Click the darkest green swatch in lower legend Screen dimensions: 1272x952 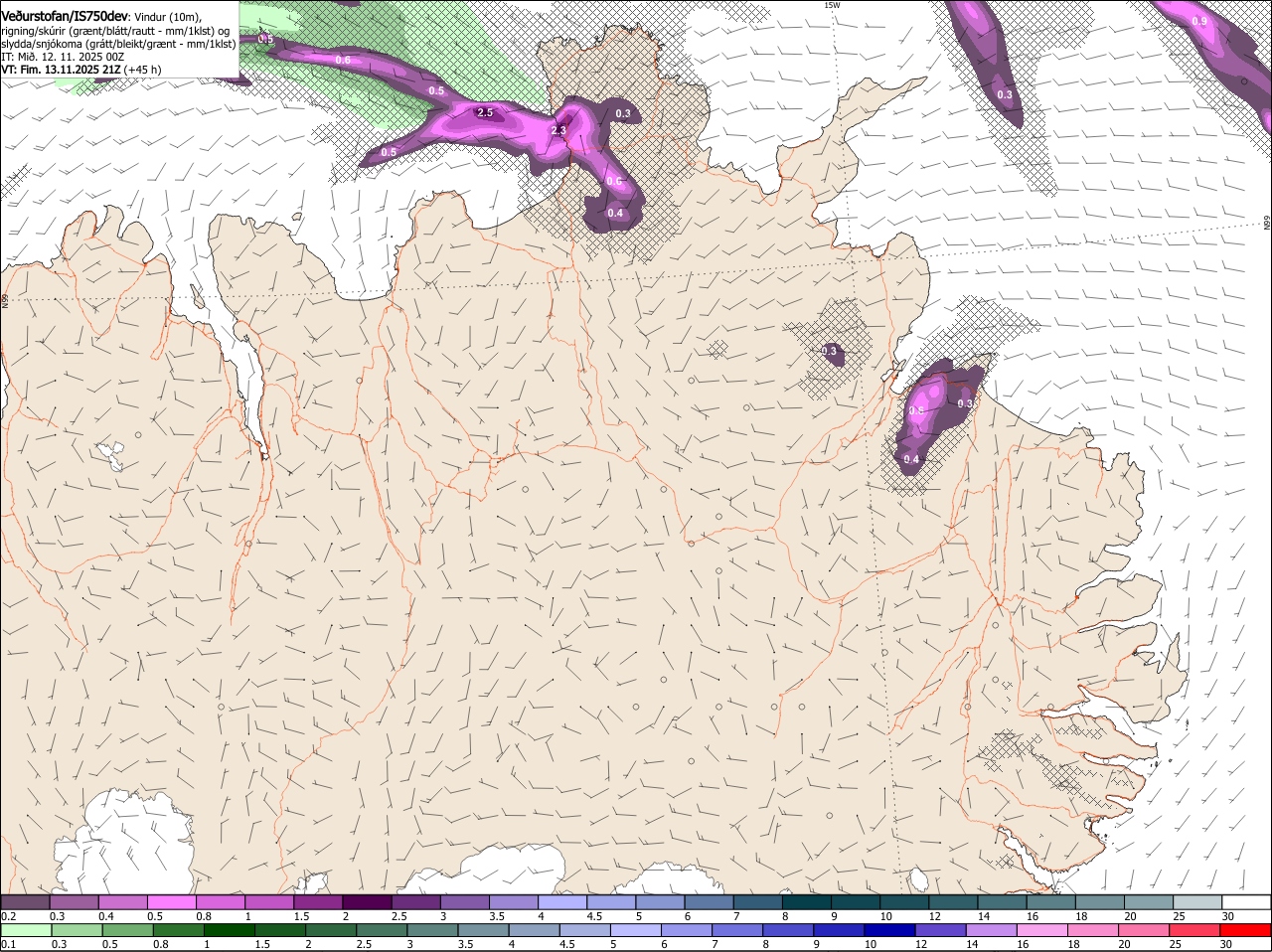tap(230, 930)
